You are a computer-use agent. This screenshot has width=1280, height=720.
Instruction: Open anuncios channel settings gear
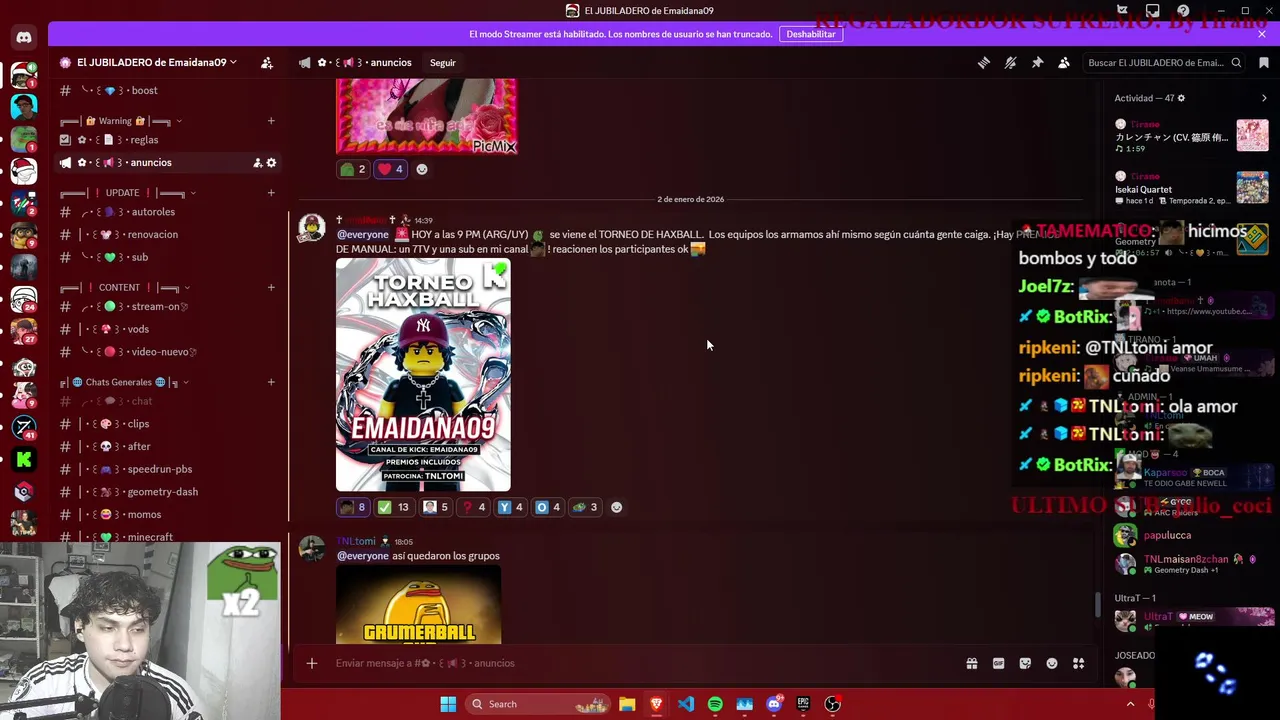[271, 163]
